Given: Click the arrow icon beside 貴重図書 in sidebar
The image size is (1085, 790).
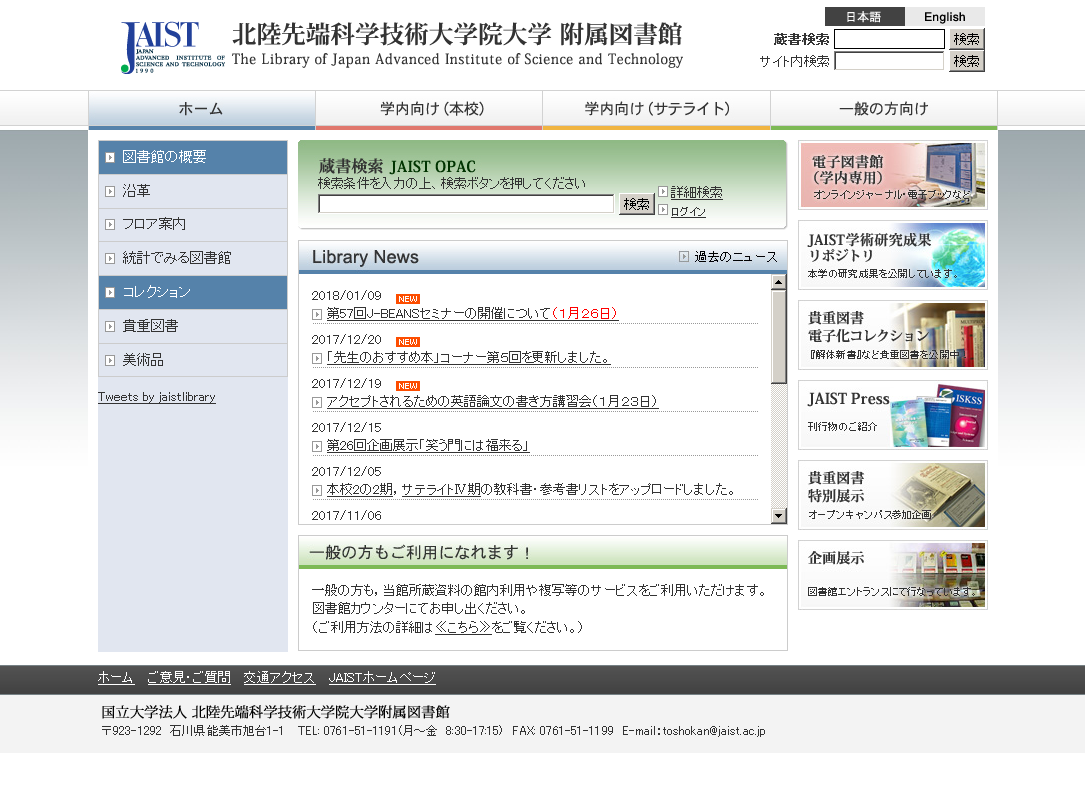Looking at the screenshot, I should (x=110, y=327).
